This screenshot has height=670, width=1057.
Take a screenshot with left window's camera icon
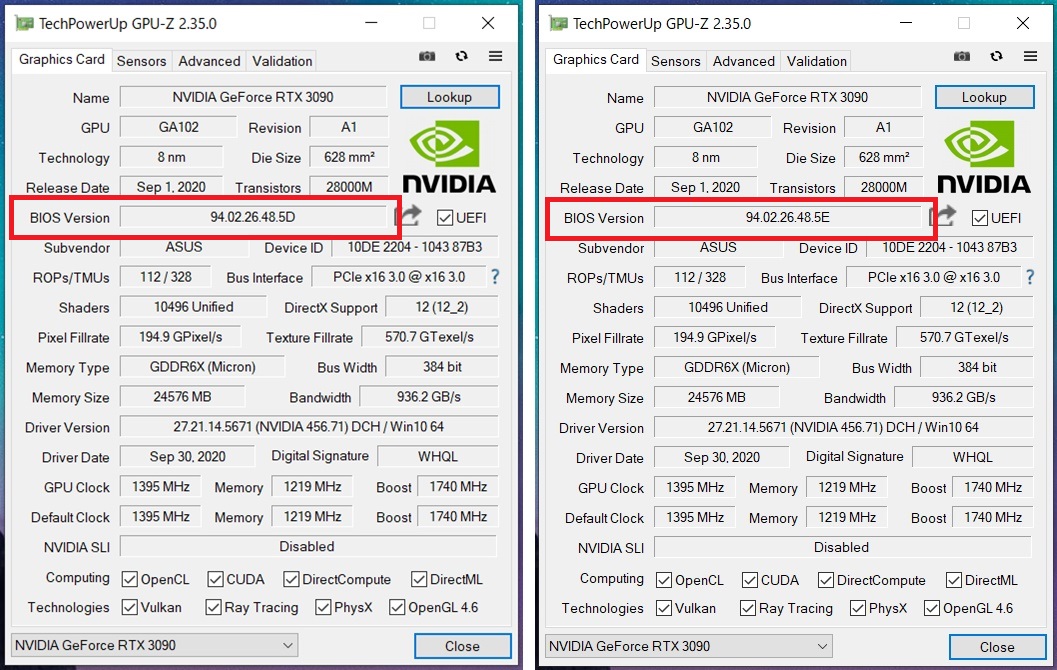[427, 56]
